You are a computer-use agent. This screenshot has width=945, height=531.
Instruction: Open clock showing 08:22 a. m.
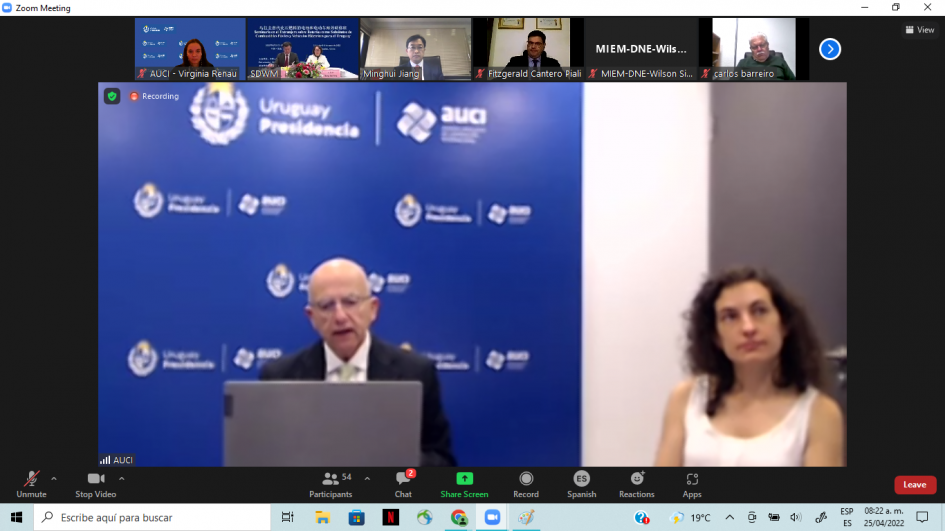(x=884, y=517)
